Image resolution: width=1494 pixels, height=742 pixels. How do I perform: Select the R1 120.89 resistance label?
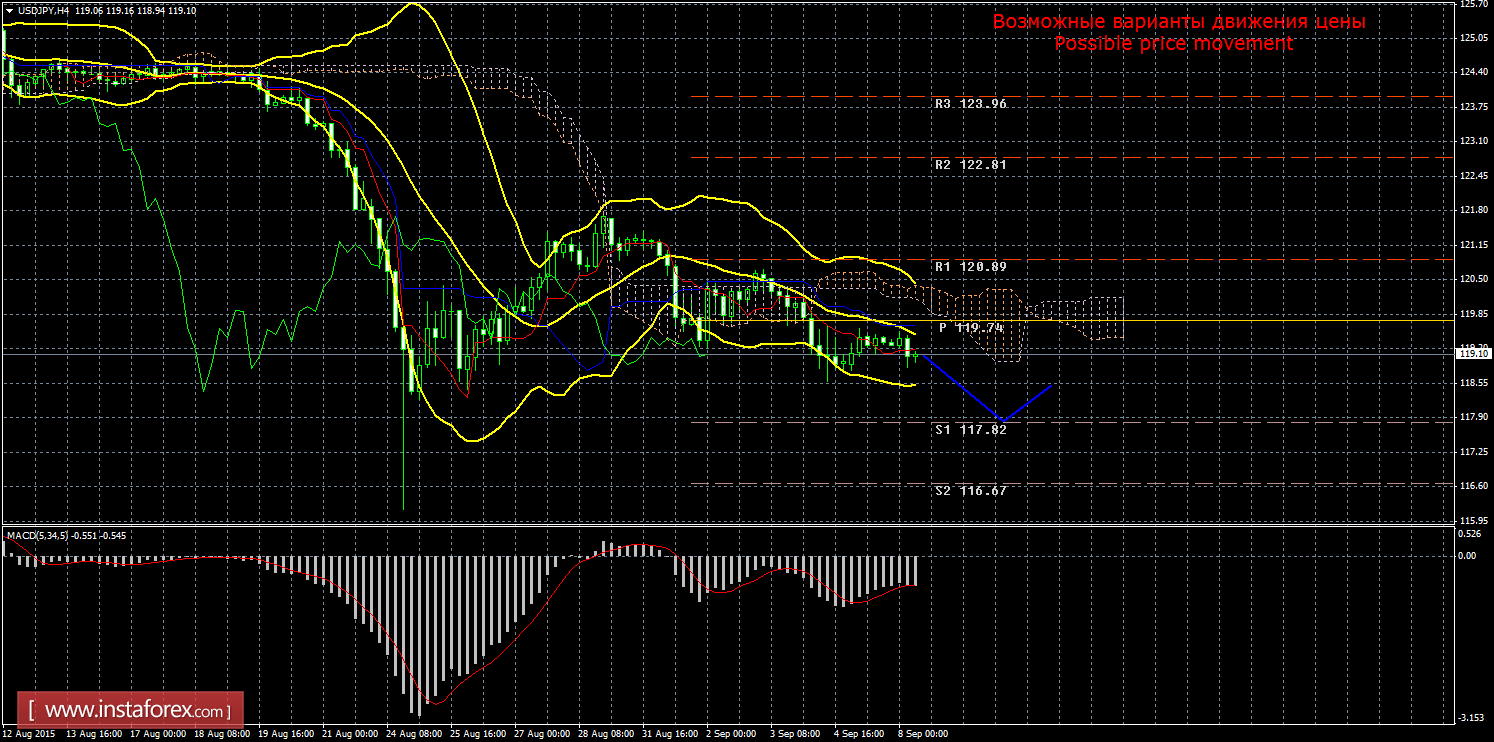pos(971,267)
